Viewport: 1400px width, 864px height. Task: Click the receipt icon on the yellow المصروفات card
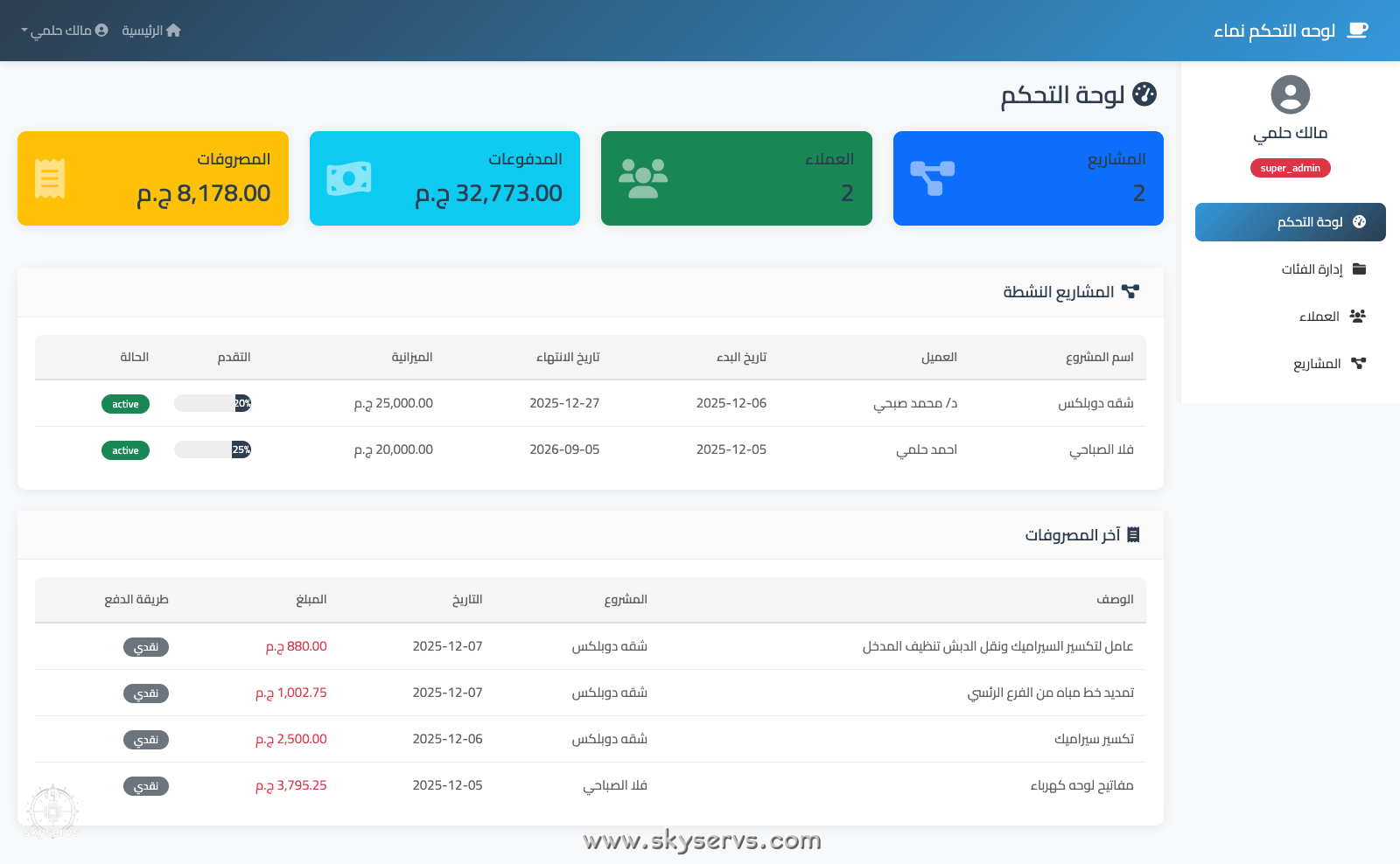point(50,178)
